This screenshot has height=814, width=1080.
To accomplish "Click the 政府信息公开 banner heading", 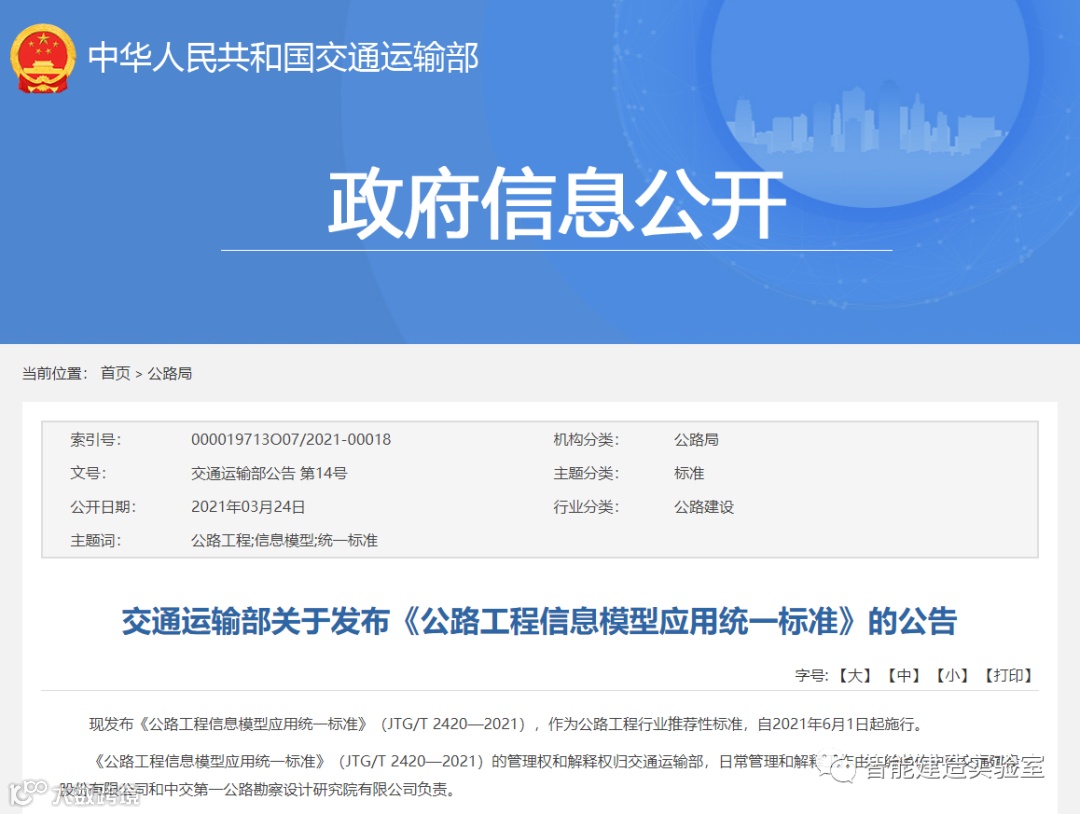I will click(x=557, y=203).
